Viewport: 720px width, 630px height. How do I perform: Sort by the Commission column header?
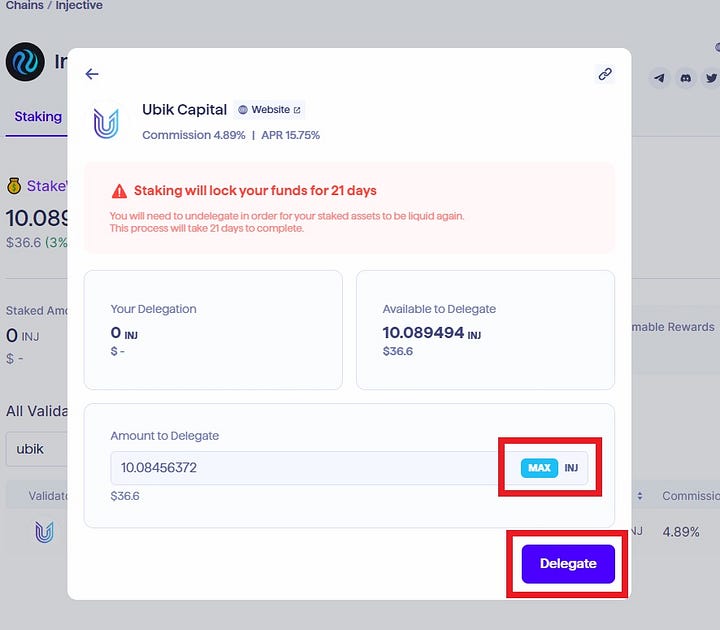pyautogui.click(x=690, y=496)
